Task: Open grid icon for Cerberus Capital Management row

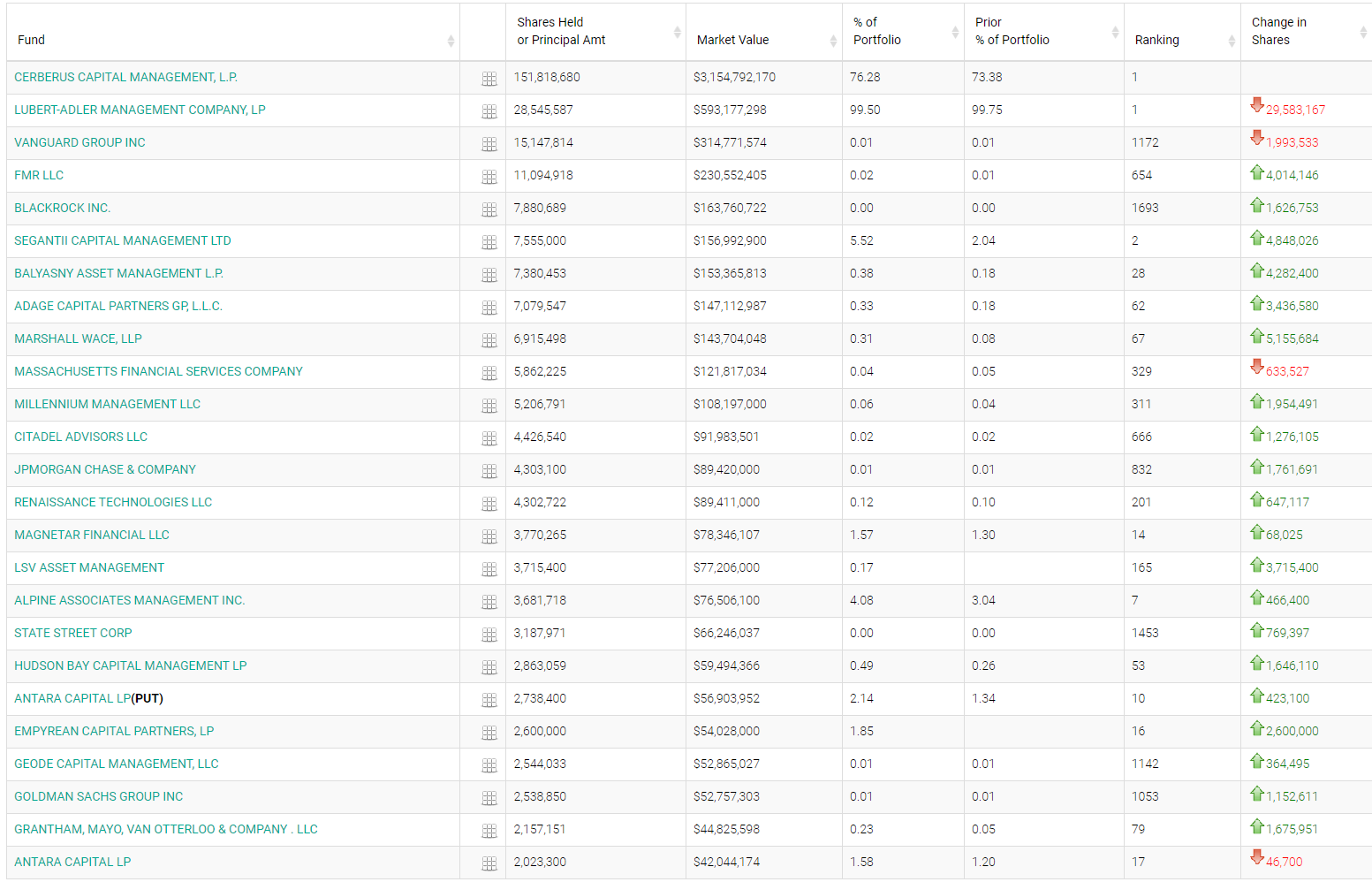Action: click(489, 79)
